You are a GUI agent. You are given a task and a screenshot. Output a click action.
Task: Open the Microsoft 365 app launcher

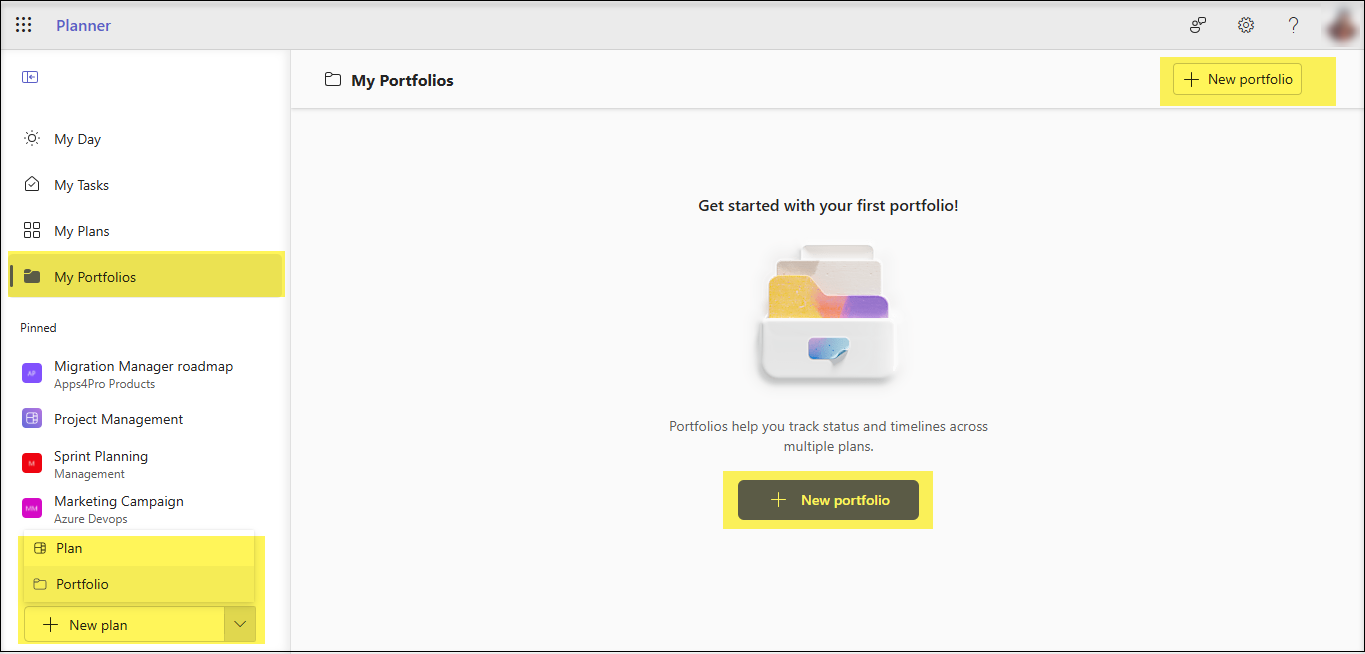[23, 24]
